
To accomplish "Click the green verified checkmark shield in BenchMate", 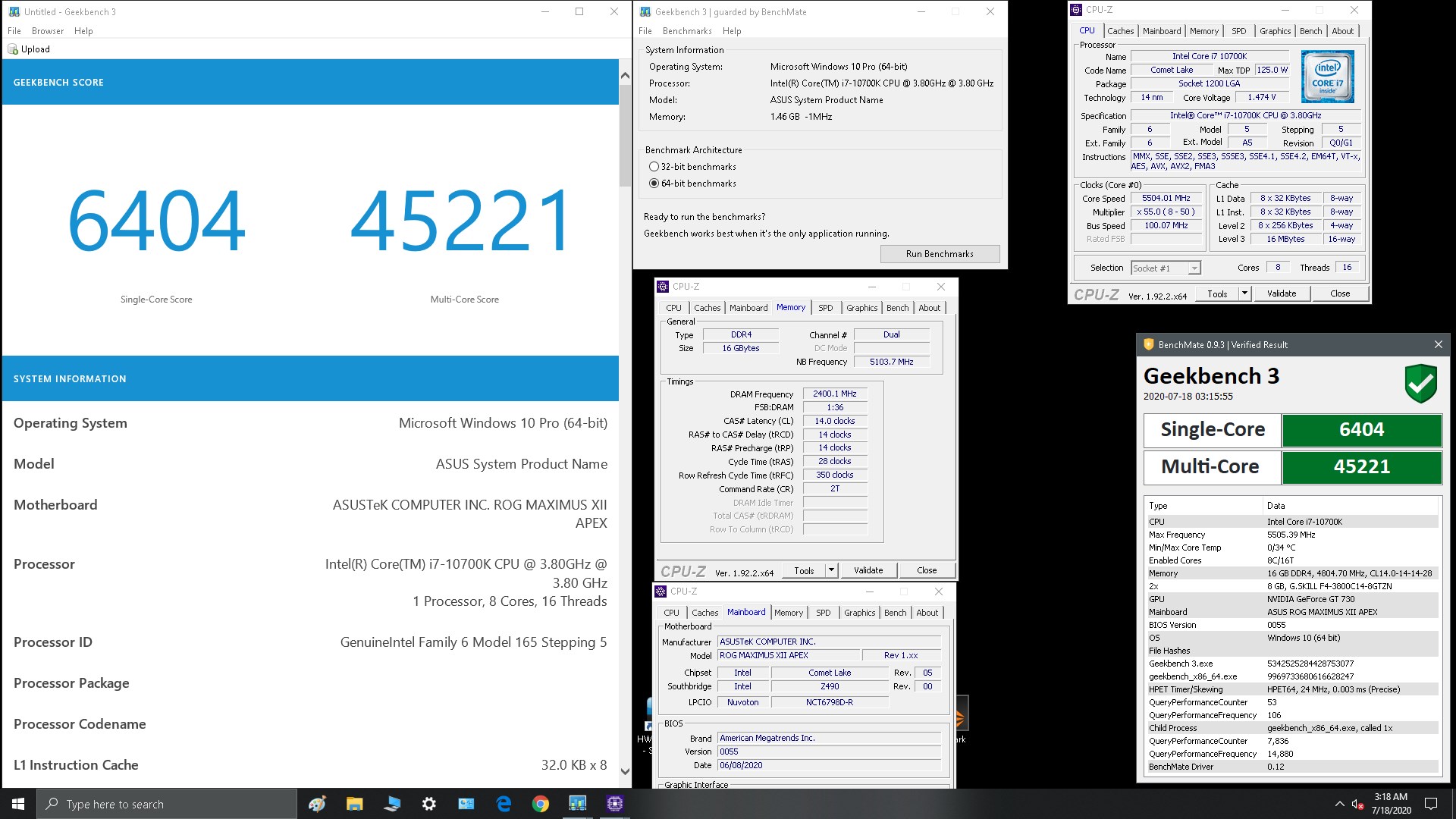I will pos(1420,384).
